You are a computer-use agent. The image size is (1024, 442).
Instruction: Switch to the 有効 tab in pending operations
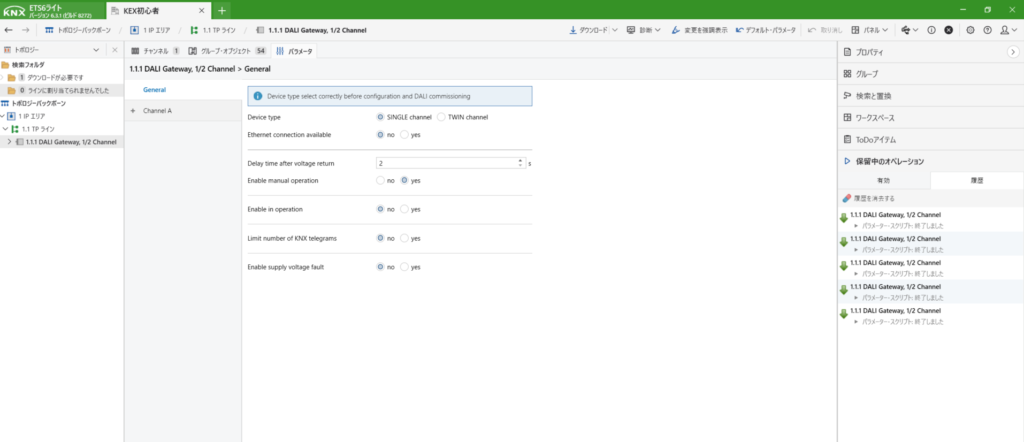click(x=883, y=180)
